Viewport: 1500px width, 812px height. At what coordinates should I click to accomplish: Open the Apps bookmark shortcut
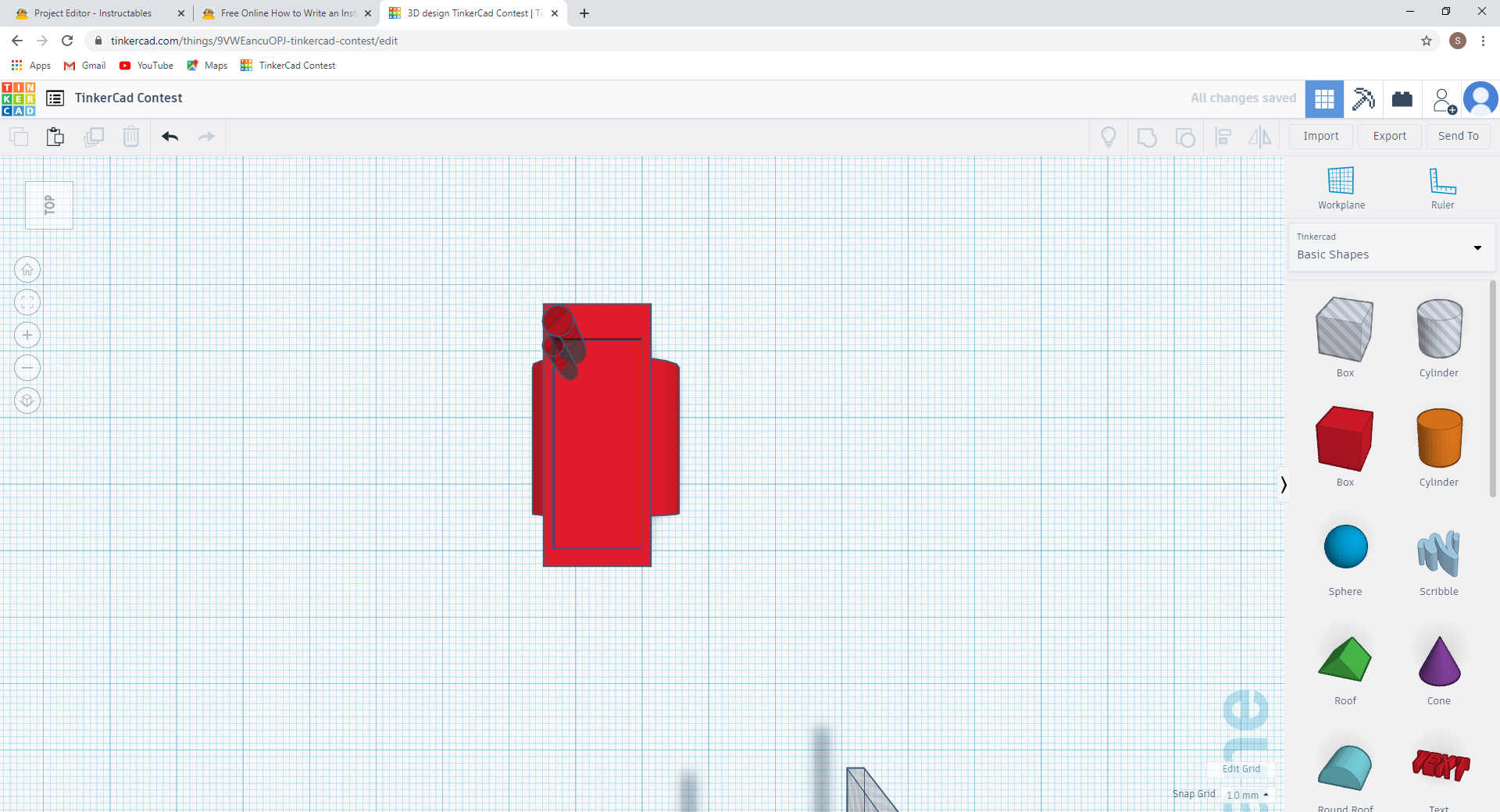(x=31, y=66)
